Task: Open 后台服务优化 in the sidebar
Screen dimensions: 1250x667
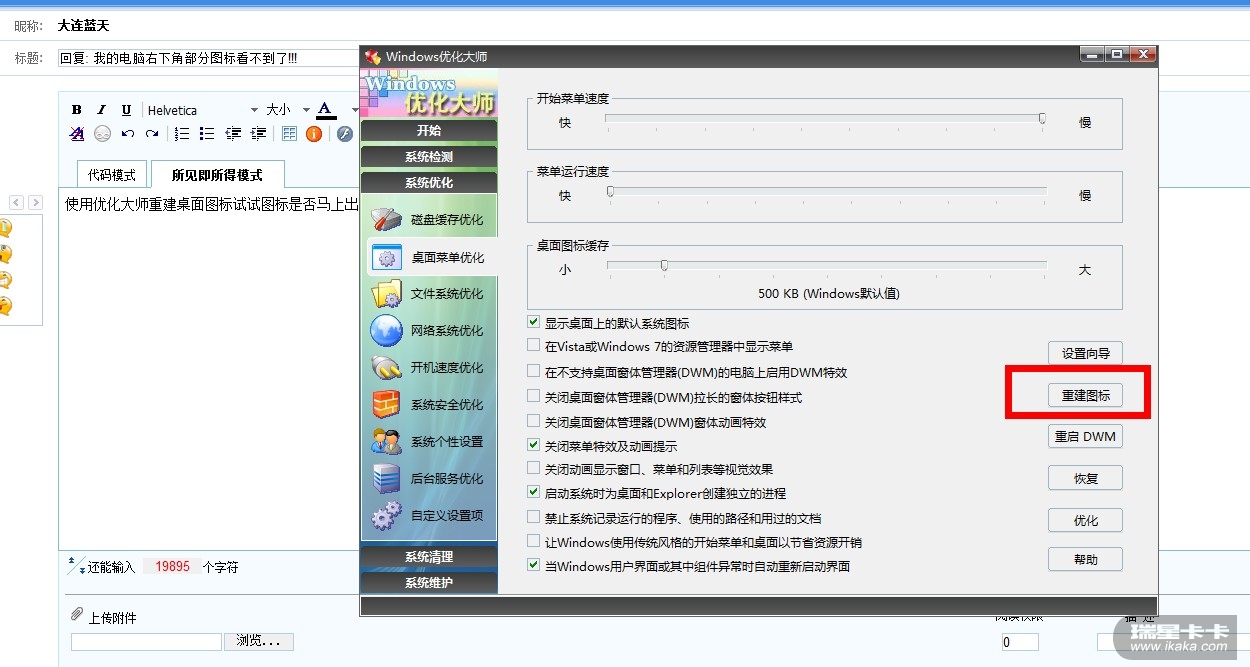Action: click(429, 479)
